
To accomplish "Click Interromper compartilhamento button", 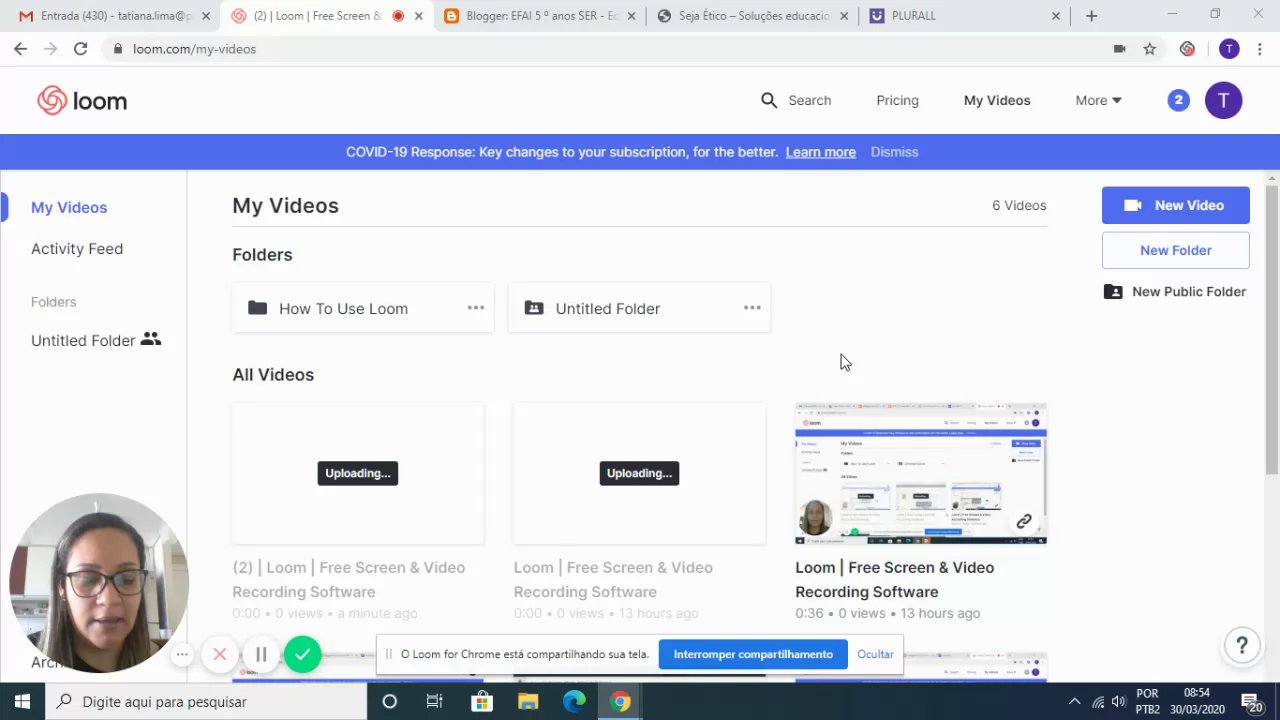I will 753,654.
